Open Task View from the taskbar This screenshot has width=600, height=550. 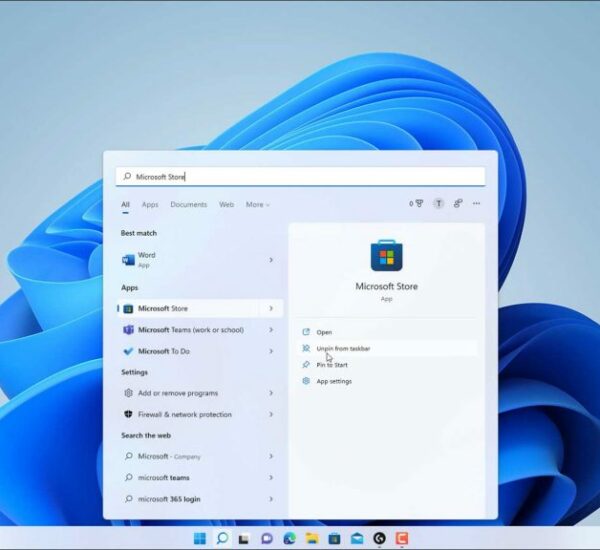click(x=244, y=539)
